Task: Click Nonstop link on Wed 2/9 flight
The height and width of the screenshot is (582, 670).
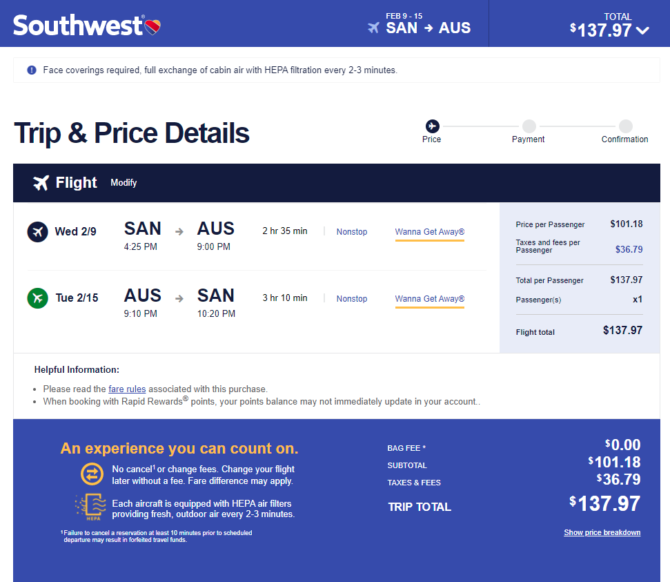Action: tap(352, 232)
